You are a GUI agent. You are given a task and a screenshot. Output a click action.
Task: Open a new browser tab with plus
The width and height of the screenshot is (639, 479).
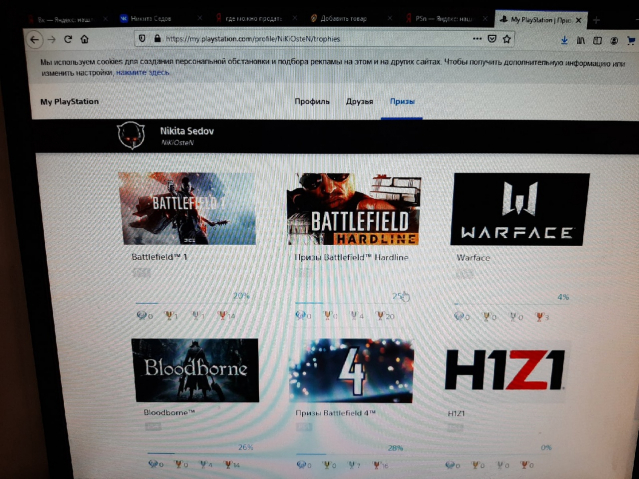click(x=596, y=20)
